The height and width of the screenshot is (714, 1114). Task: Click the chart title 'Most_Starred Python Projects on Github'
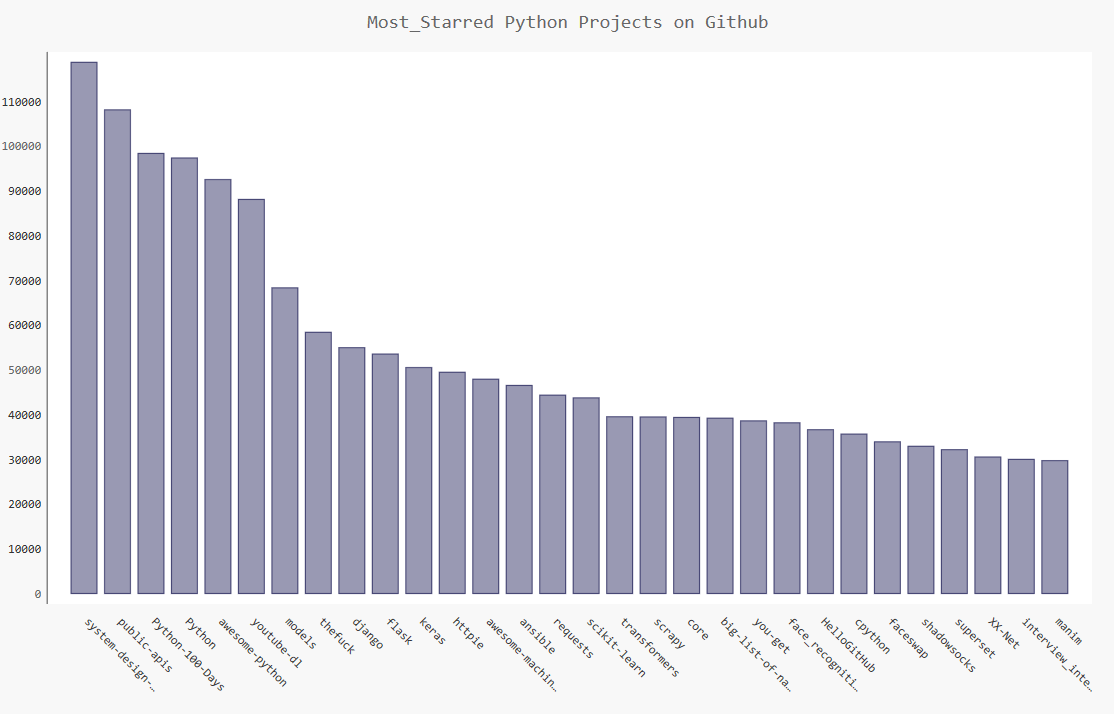(x=568, y=22)
